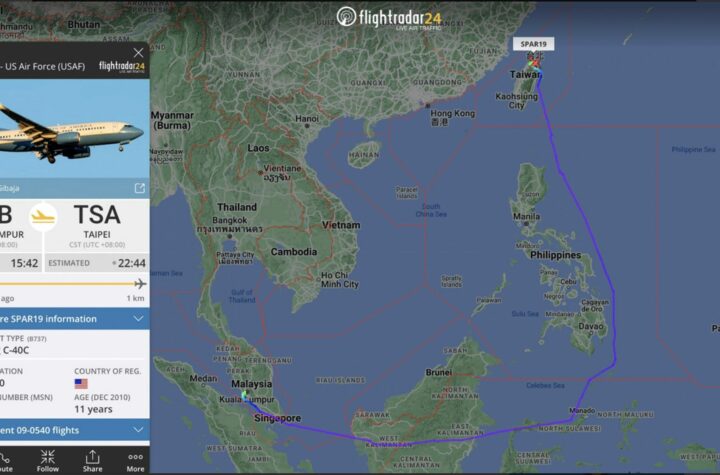Click the Hanoi city label on map
The width and height of the screenshot is (720, 475).
click(x=307, y=119)
